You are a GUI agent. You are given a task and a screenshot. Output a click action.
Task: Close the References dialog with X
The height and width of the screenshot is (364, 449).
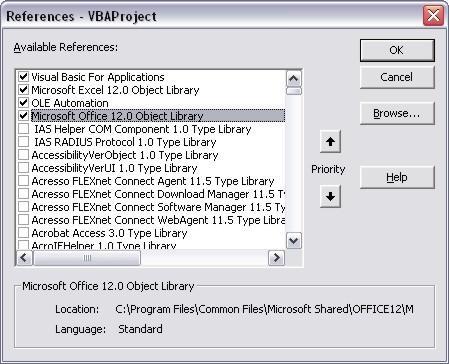[x=433, y=16]
